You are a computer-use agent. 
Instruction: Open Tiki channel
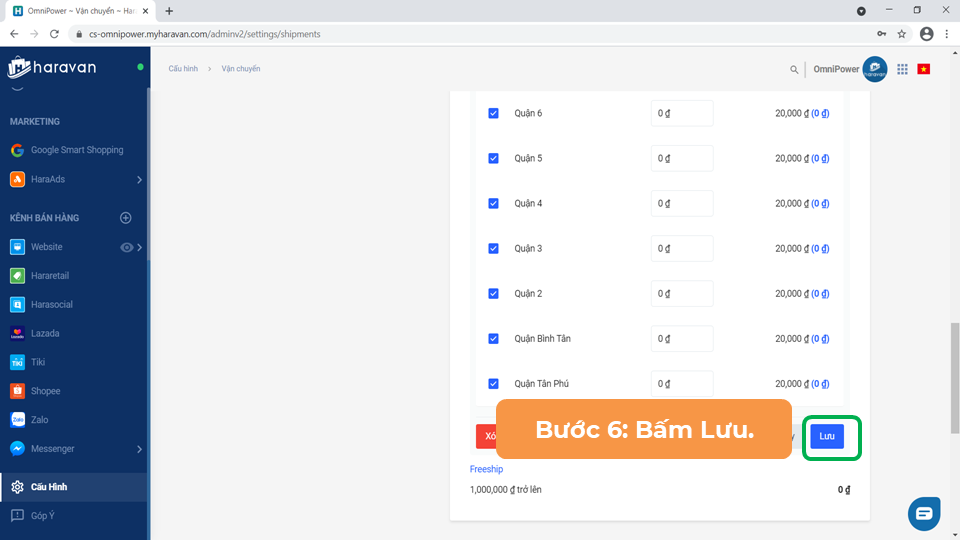(37, 362)
